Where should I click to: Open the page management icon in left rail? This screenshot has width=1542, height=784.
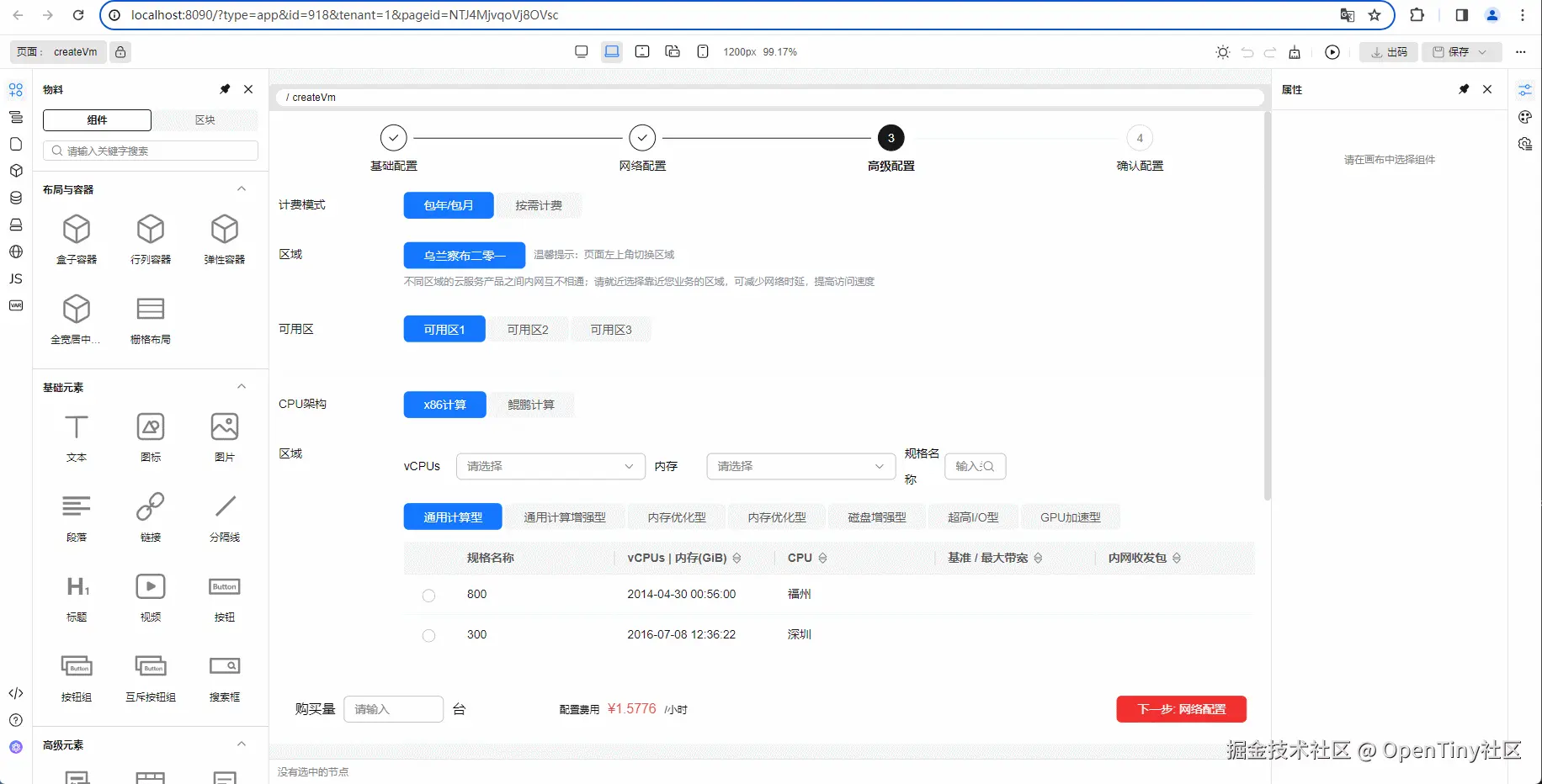tap(16, 144)
